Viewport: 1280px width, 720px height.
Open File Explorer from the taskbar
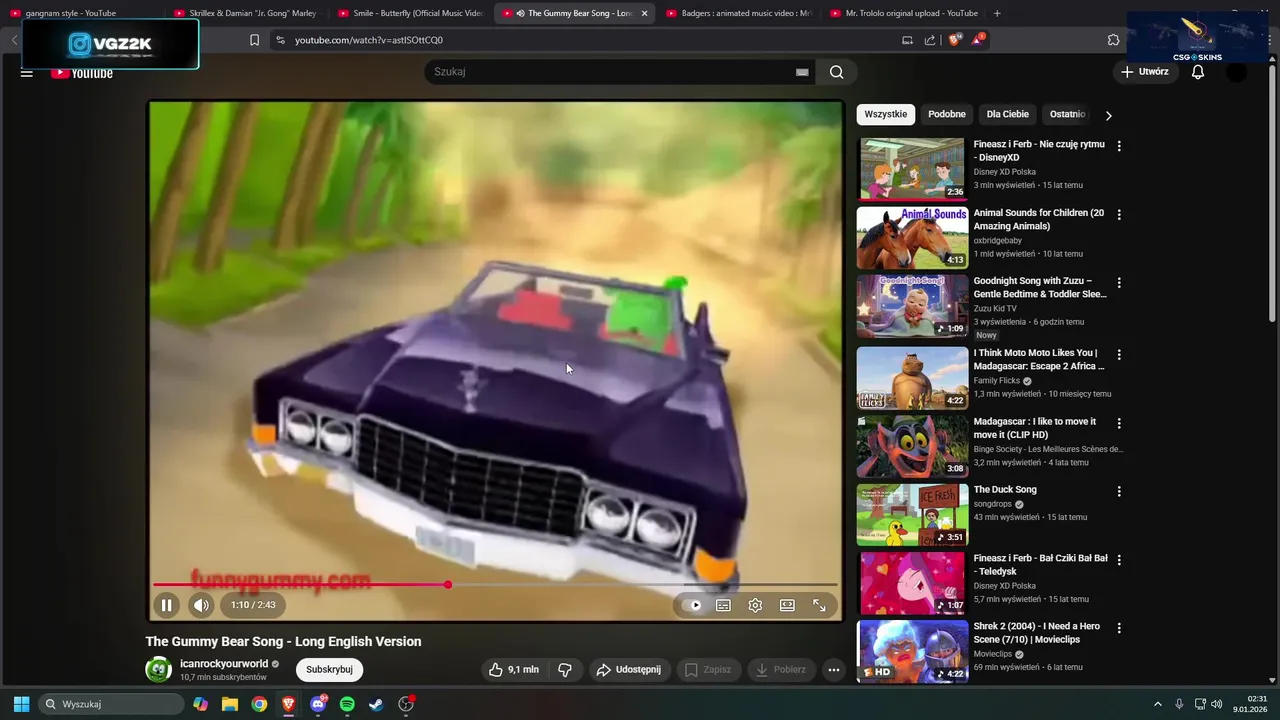[x=230, y=704]
